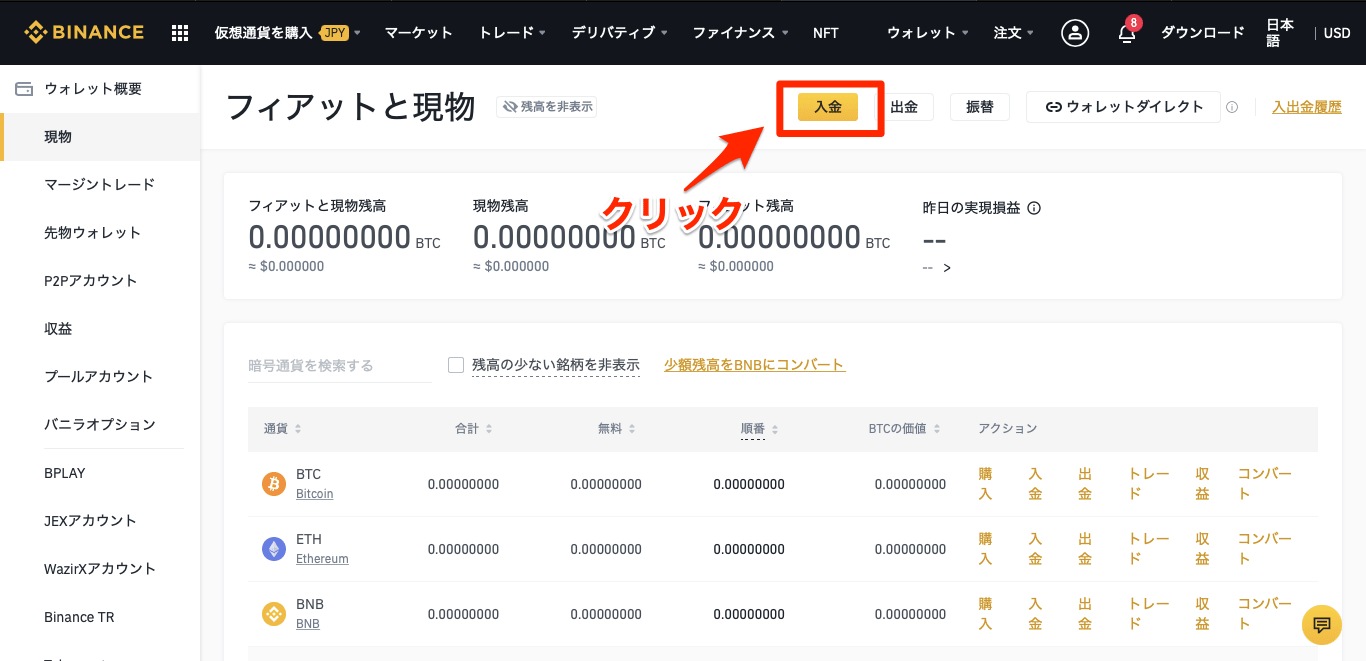Screen dimensions: 1366x661
Task: Toggle 残高を非表示 balance visibility
Action: 547,106
